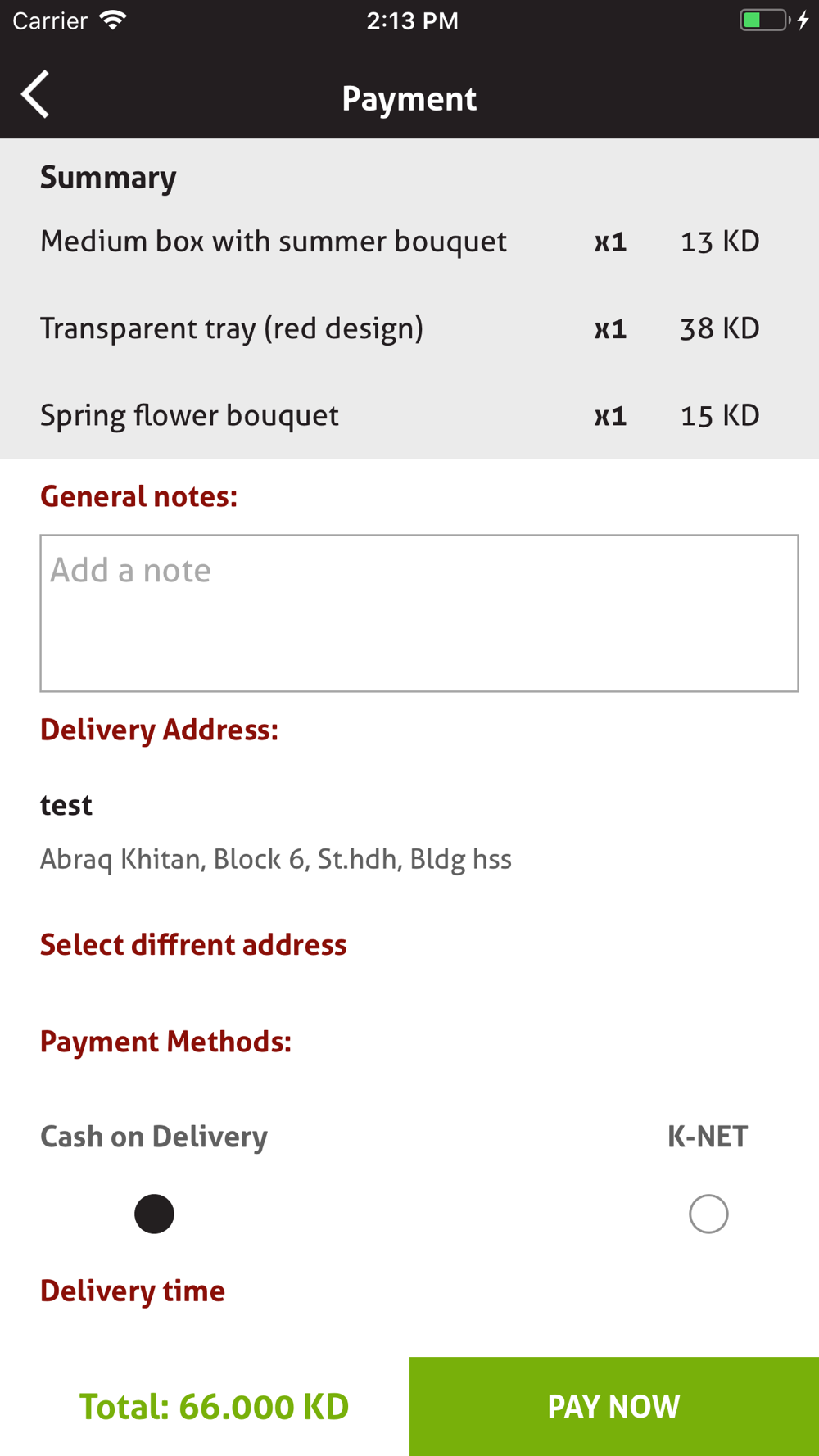Tap the status bar clock
The height and width of the screenshot is (1456, 819).
click(412, 20)
